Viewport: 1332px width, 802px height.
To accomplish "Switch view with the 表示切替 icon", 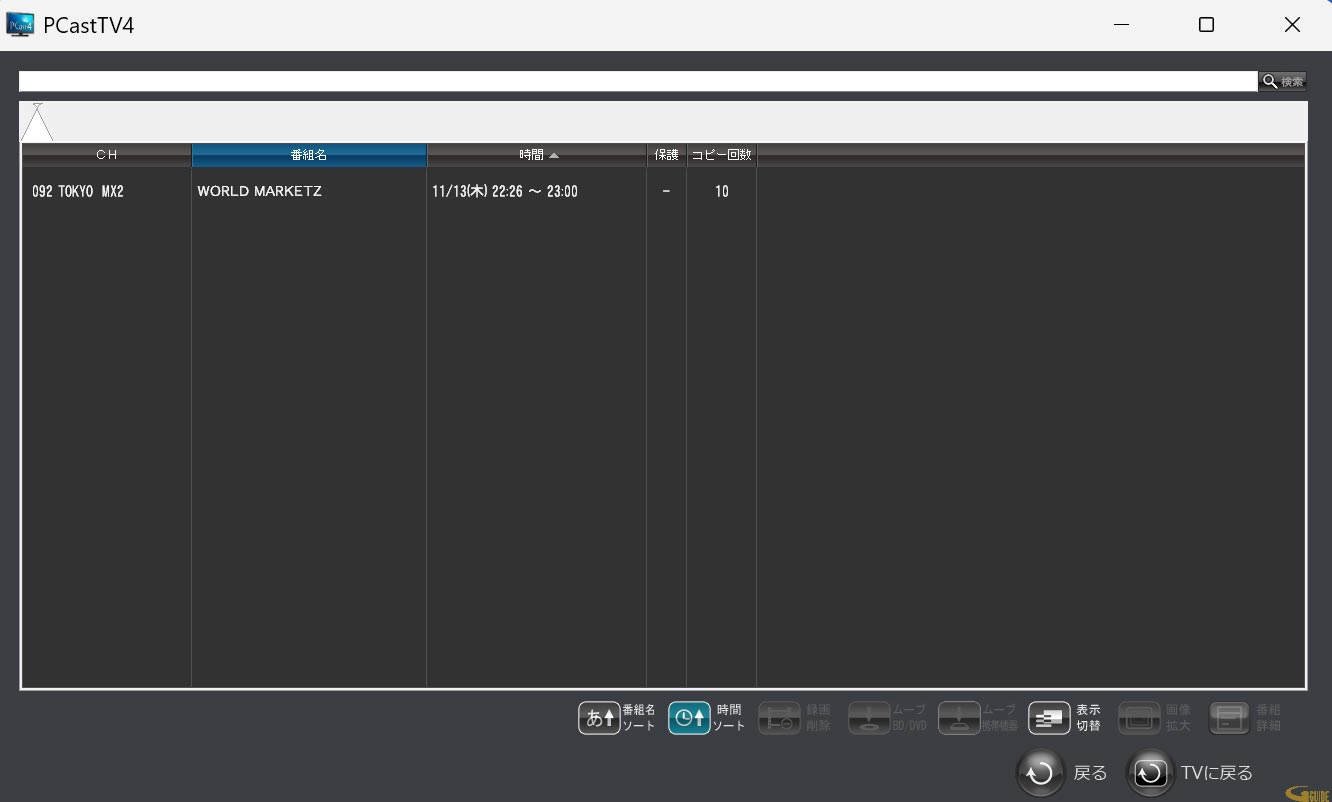I will [1049, 718].
